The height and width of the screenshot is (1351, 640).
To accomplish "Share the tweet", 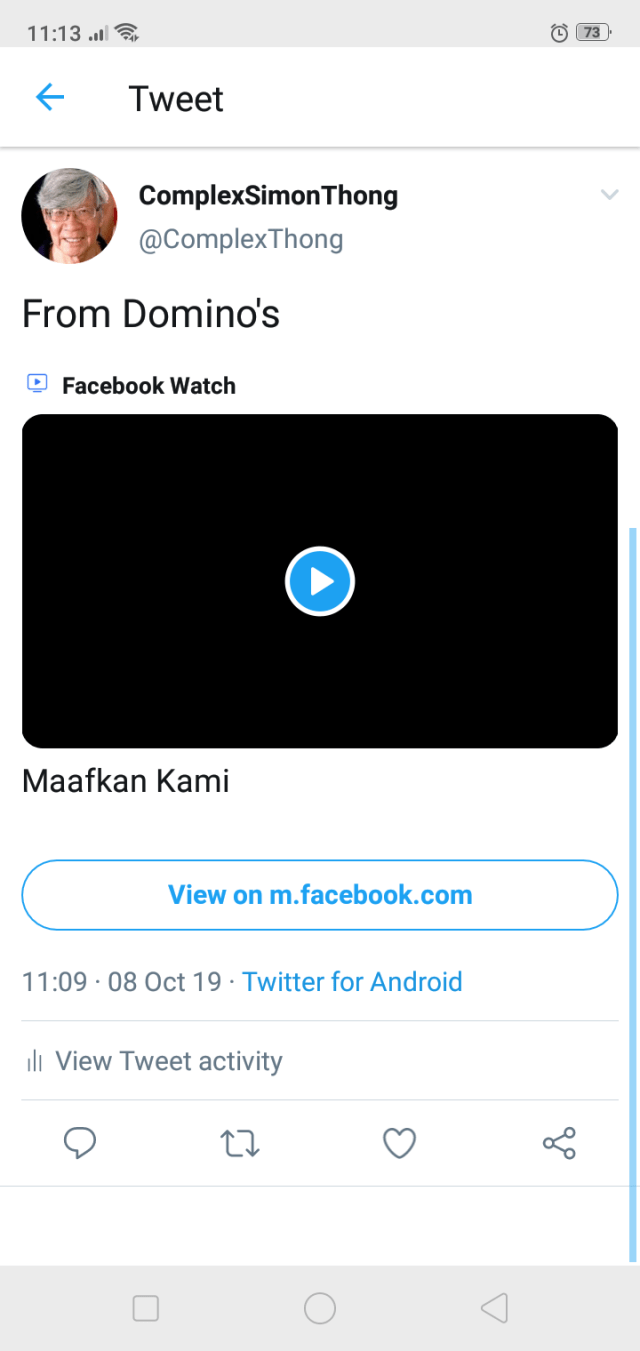I will pyautogui.click(x=559, y=1143).
